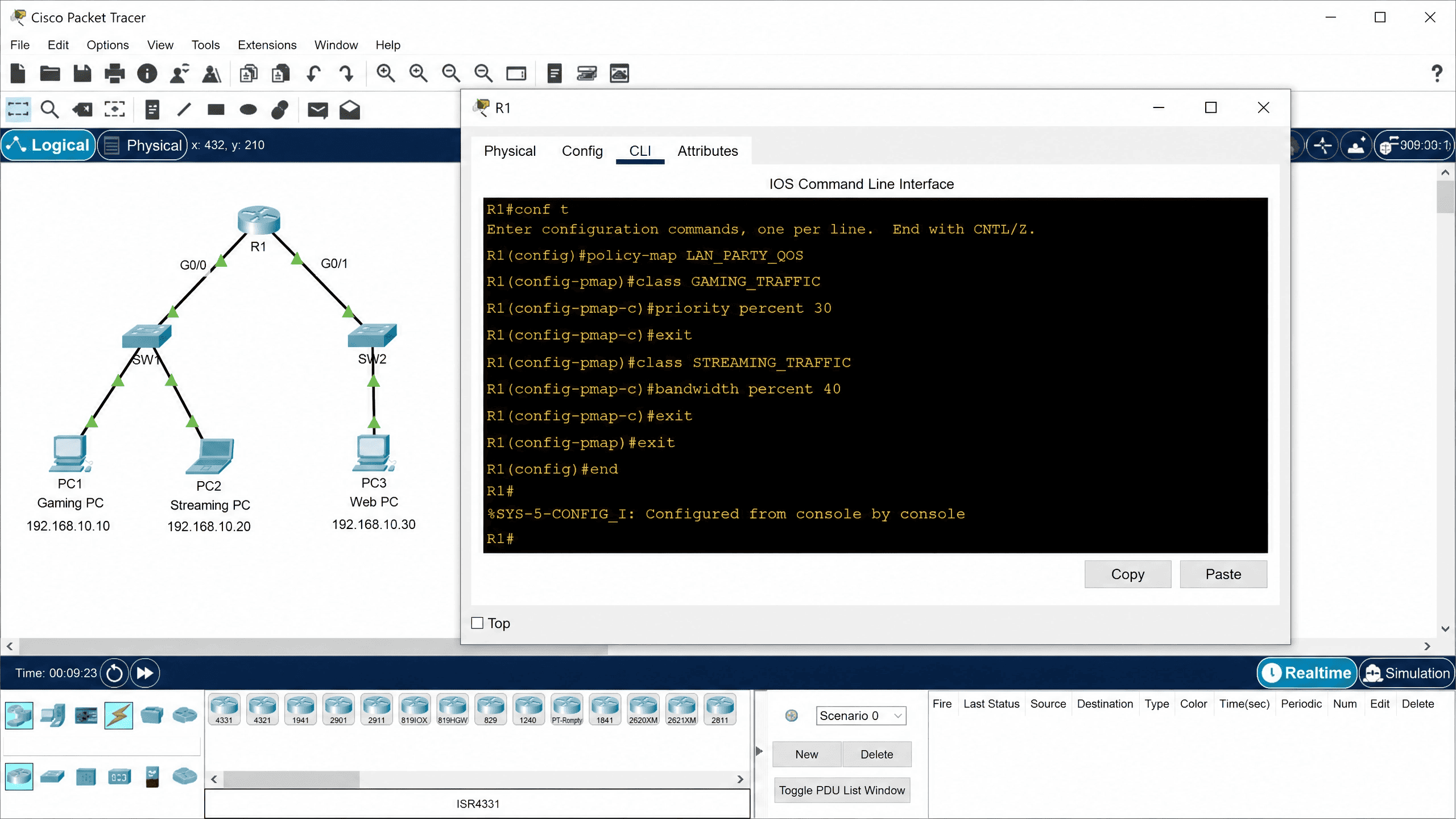Select the Network Devices category icon
1456x819 pixels.
(19, 715)
